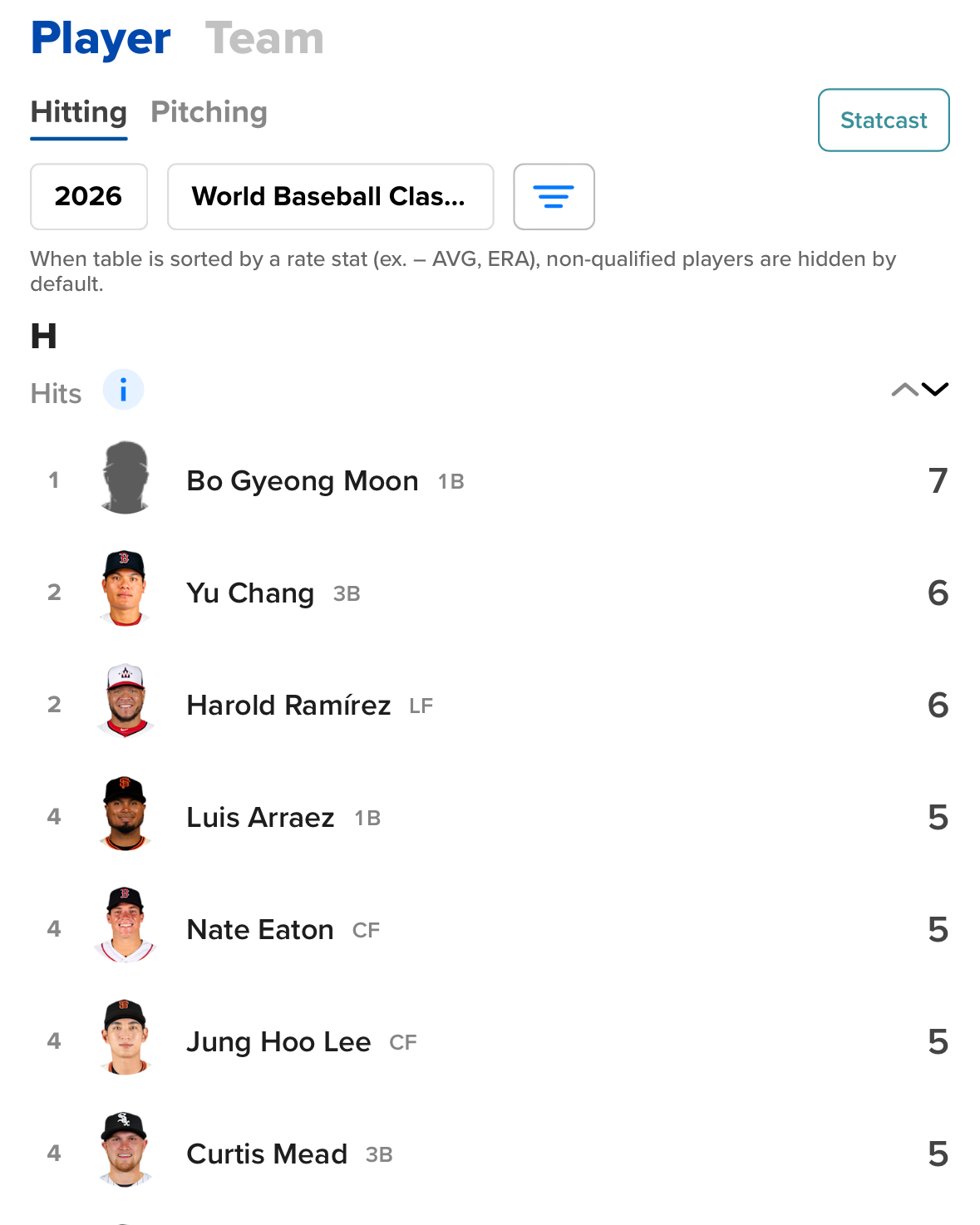980x1225 pixels.
Task: Sort hits descending with down chevron
Action: [x=935, y=390]
